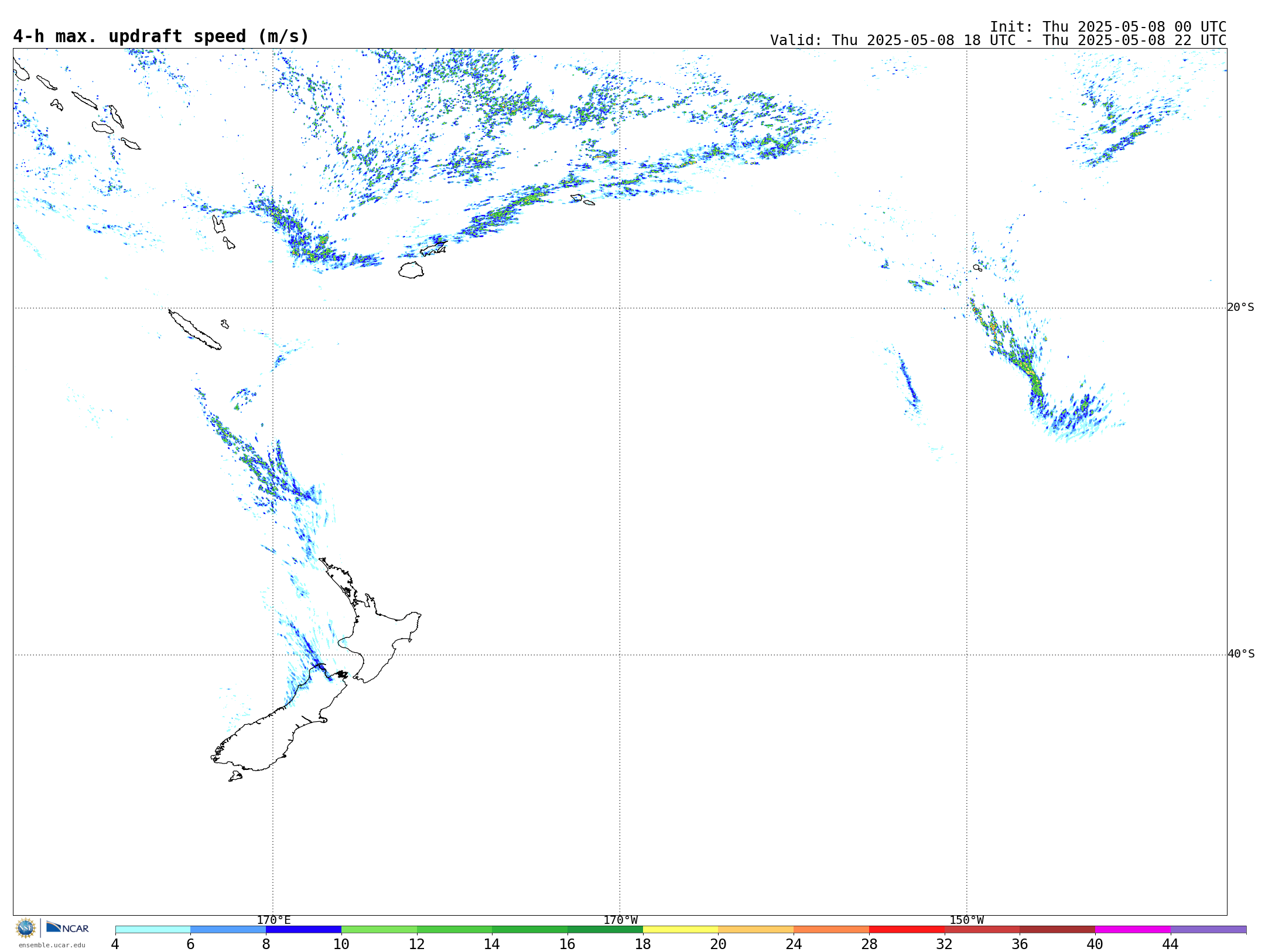The width and height of the screenshot is (1265, 952).
Task: Click the New Caledonia island outline
Action: (195, 330)
